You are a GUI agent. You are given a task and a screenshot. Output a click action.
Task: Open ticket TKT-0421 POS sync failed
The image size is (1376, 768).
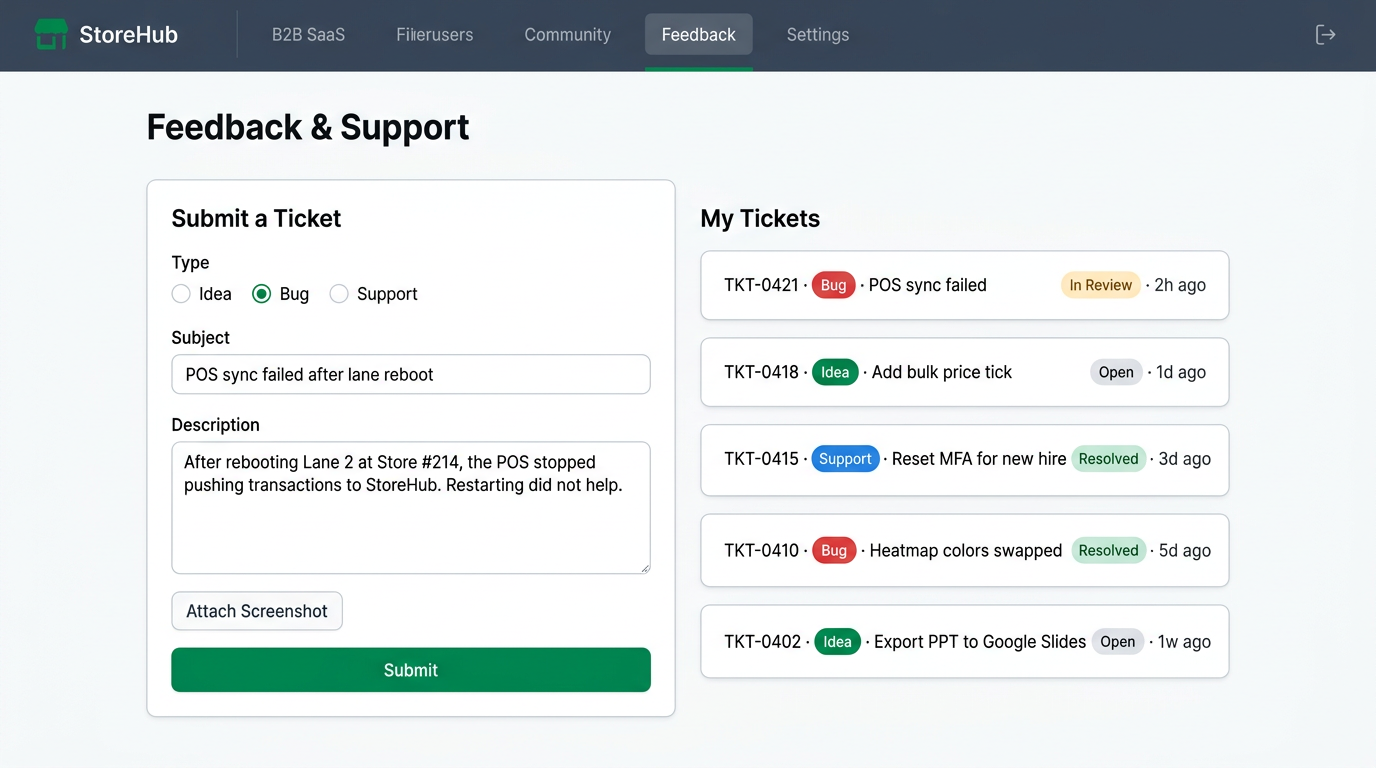point(965,285)
